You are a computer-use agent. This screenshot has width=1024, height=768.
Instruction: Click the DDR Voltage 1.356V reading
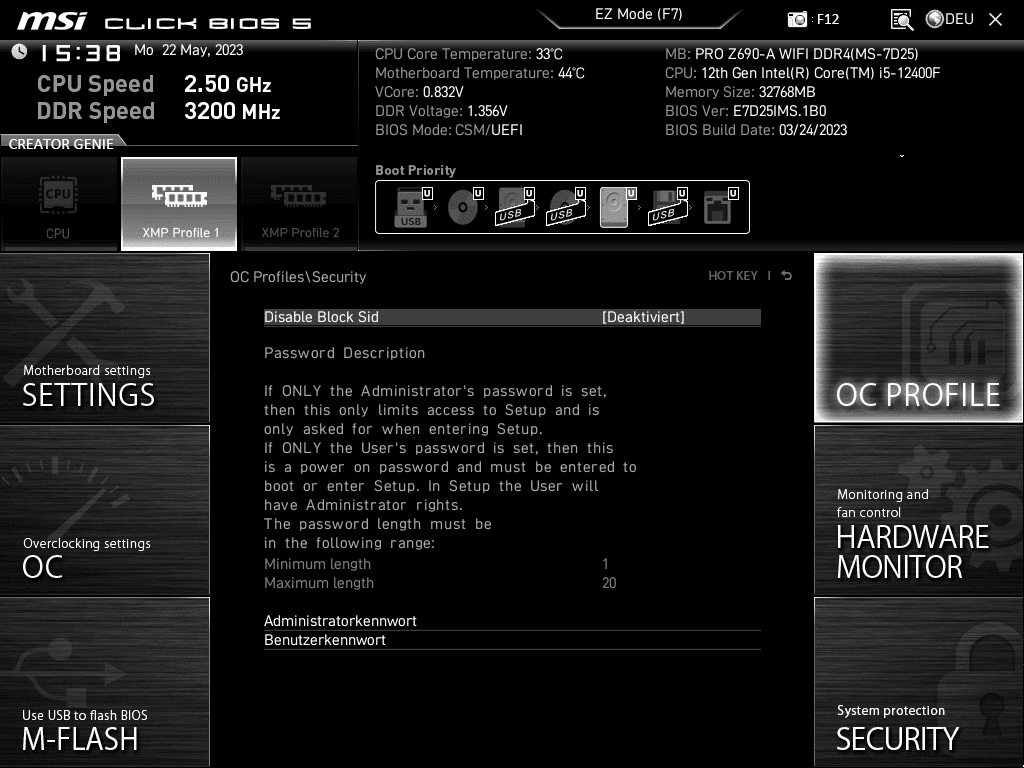pos(441,111)
